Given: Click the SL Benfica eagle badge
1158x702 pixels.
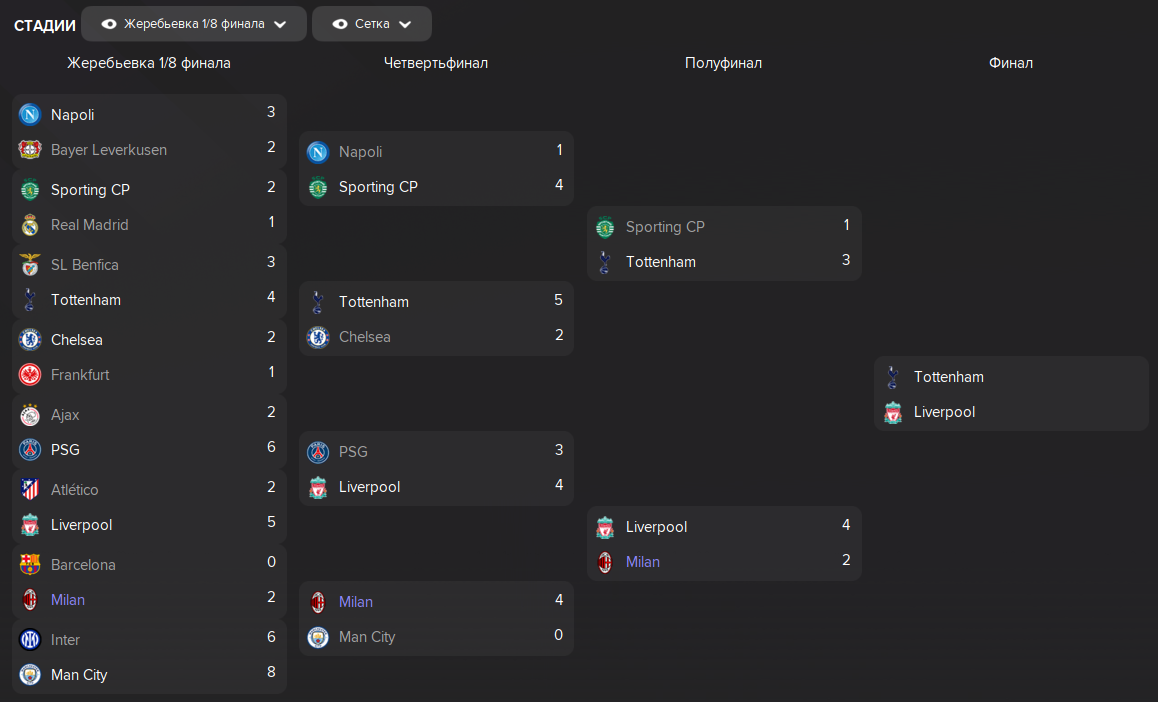Looking at the screenshot, I should tap(30, 264).
